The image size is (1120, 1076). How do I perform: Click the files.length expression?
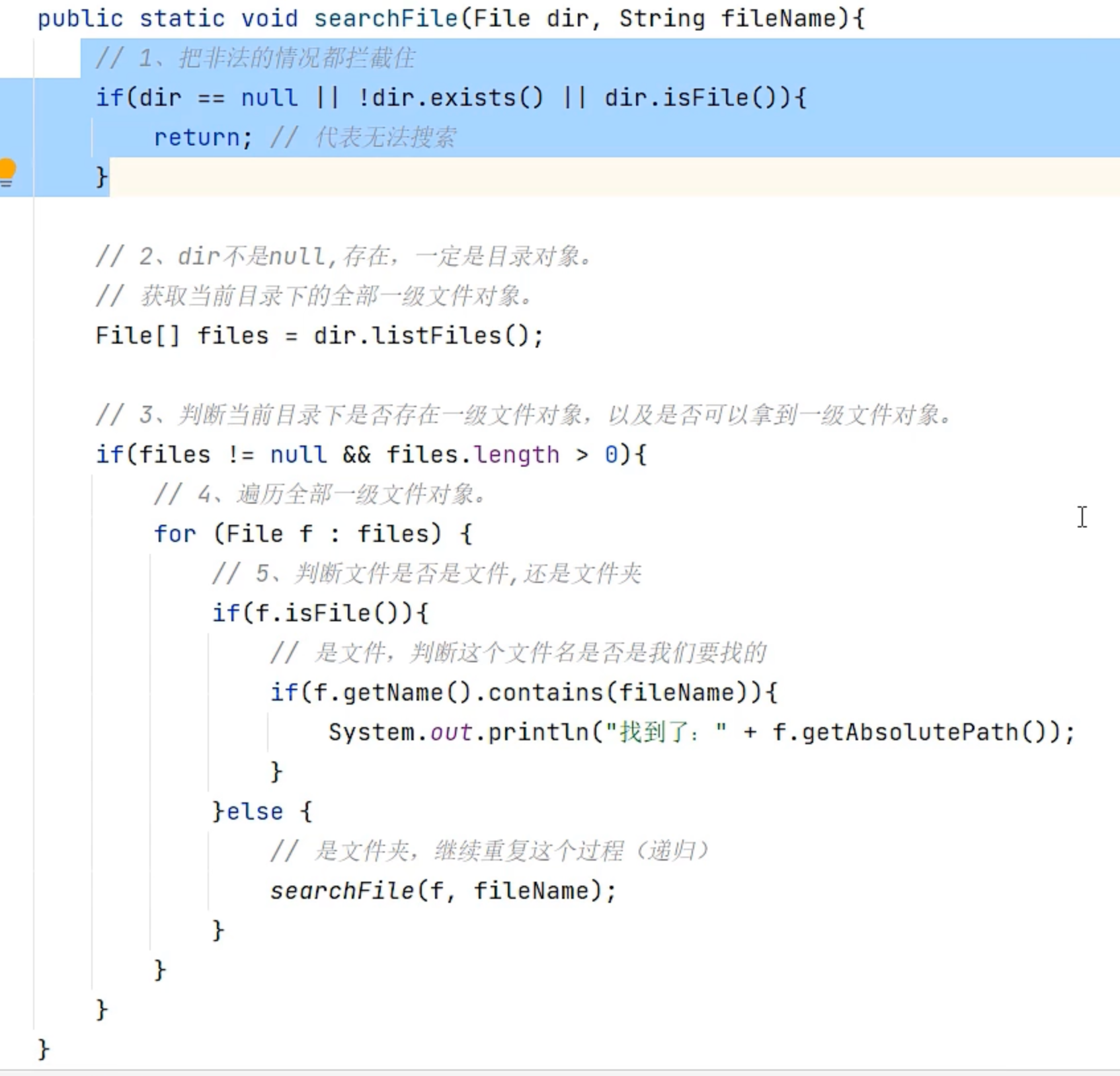(472, 455)
